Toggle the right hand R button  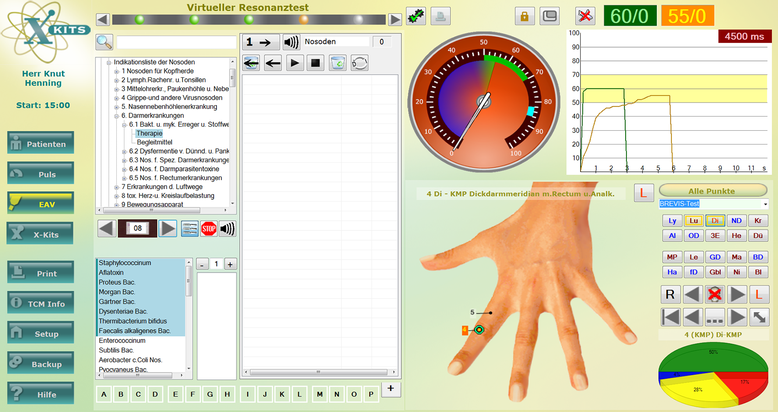(x=672, y=294)
